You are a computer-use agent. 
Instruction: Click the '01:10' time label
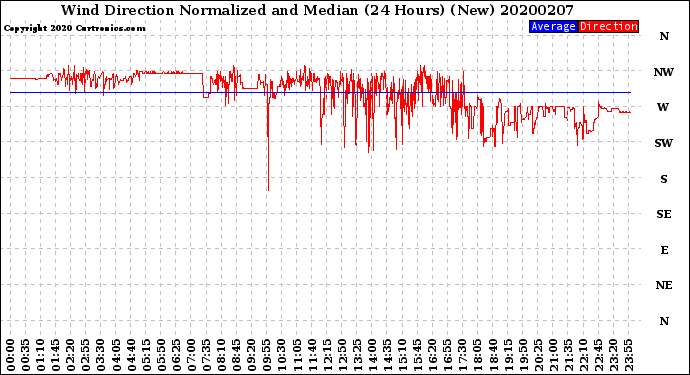point(40,355)
